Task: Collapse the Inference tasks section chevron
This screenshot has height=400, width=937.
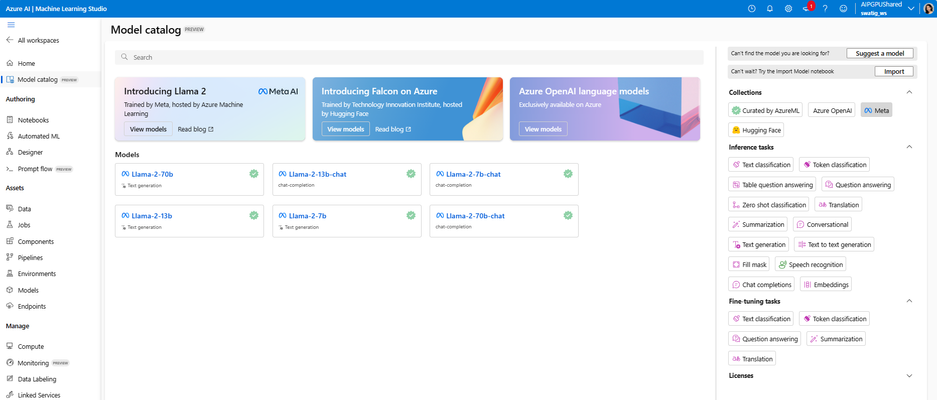Action: coord(910,146)
